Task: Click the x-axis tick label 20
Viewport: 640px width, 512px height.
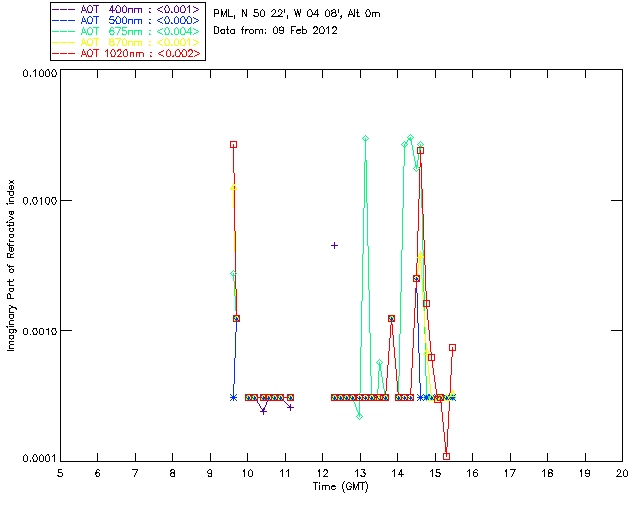Action: click(x=622, y=473)
